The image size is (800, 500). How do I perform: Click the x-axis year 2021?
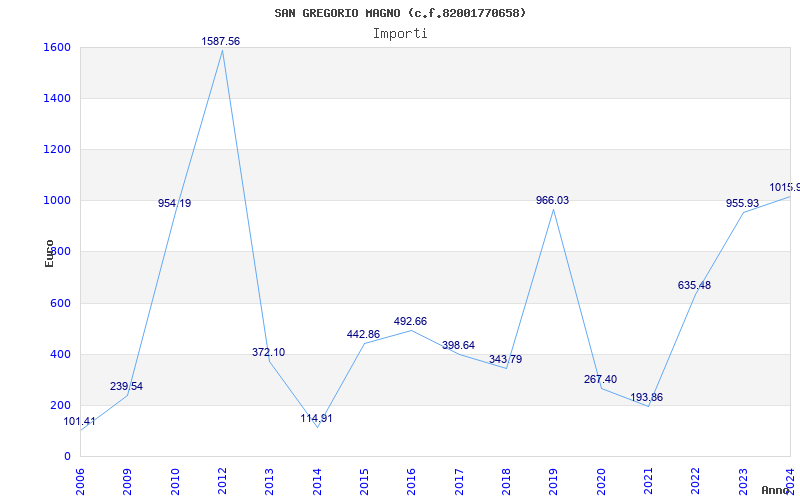pos(648,482)
